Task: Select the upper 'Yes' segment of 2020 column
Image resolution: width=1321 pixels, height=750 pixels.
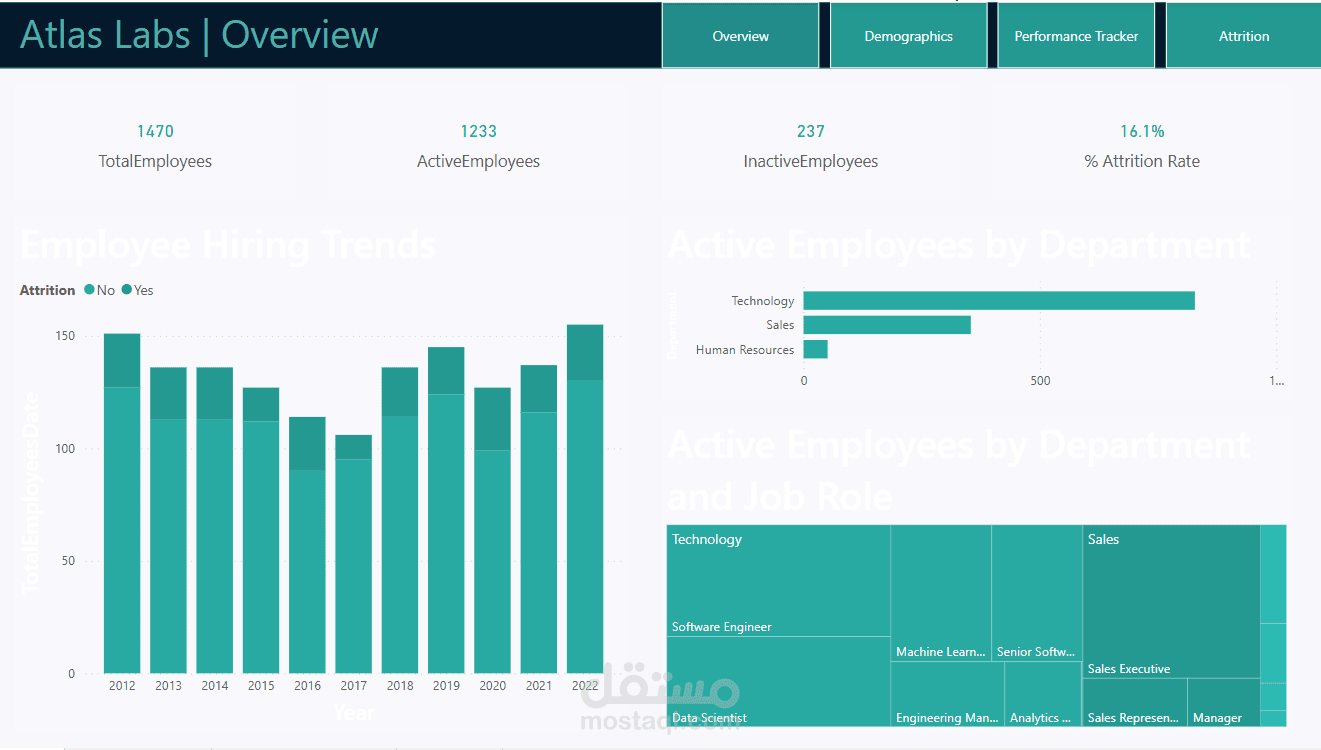Action: point(492,419)
